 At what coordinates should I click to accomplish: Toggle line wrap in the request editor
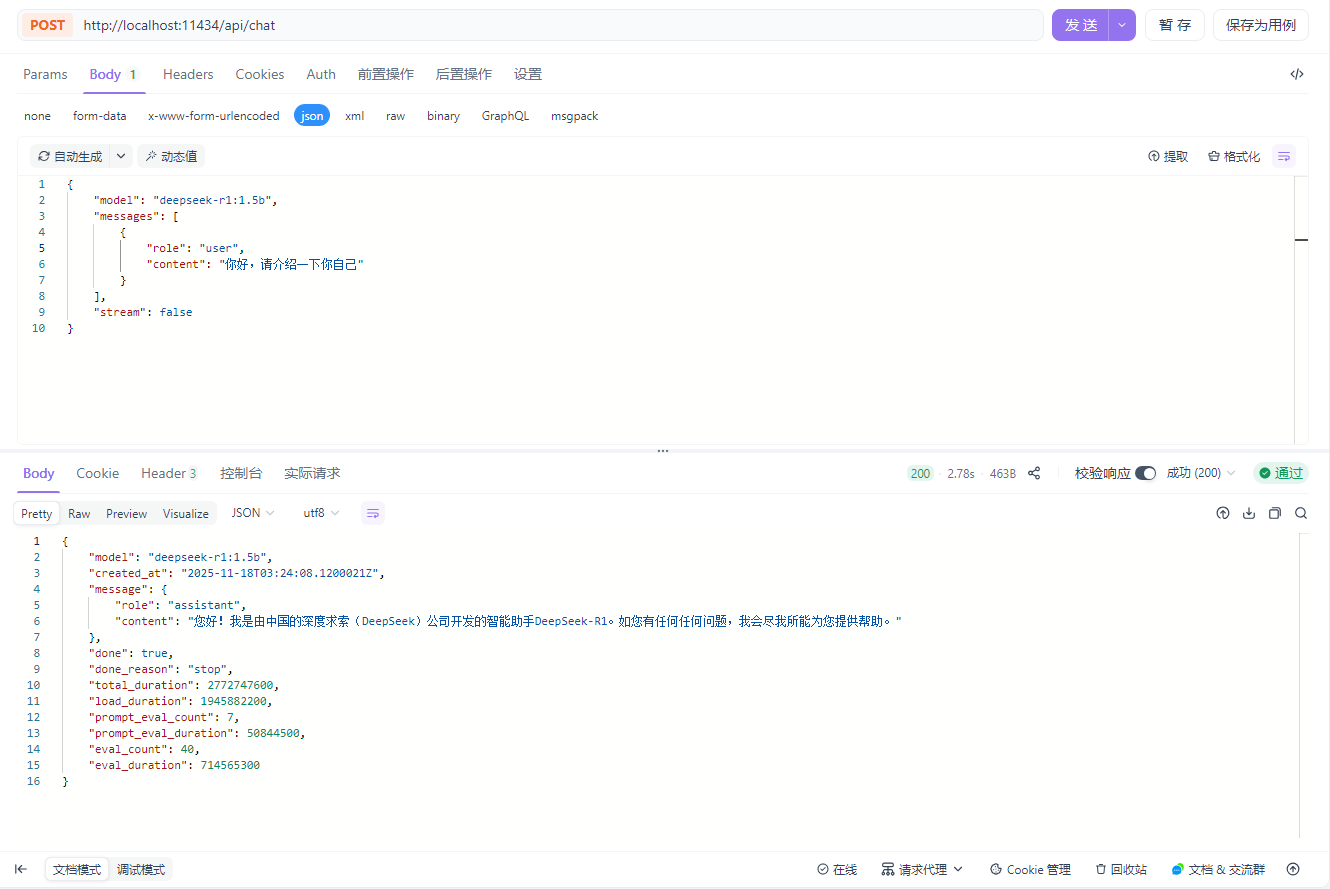tap(1283, 156)
